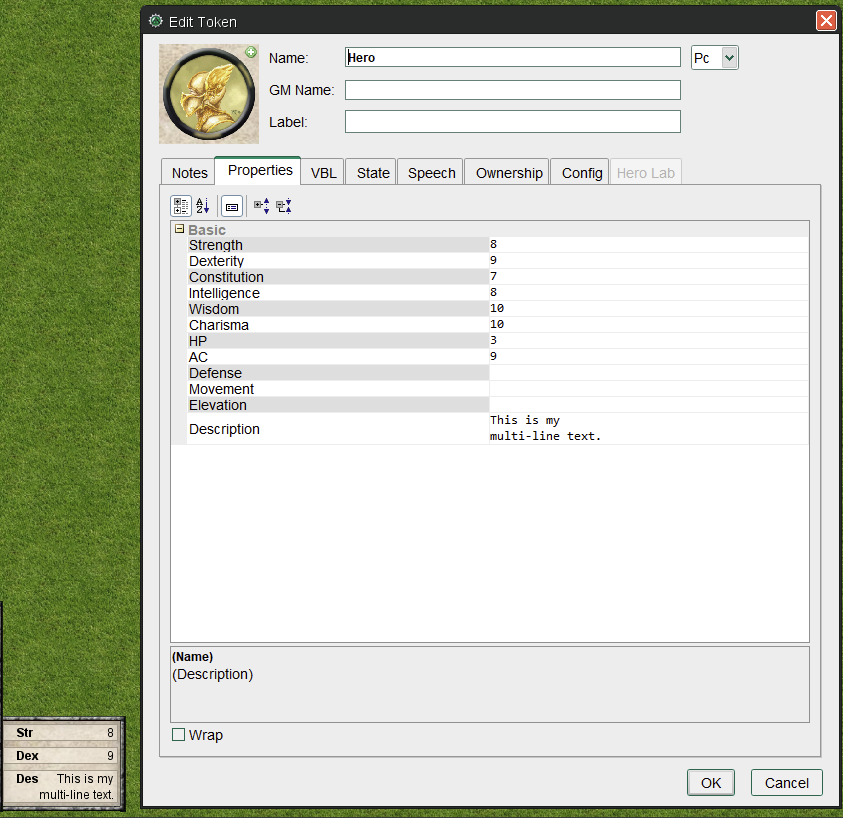Select the Properties tab
The width and height of the screenshot is (843, 818).
pyautogui.click(x=260, y=170)
